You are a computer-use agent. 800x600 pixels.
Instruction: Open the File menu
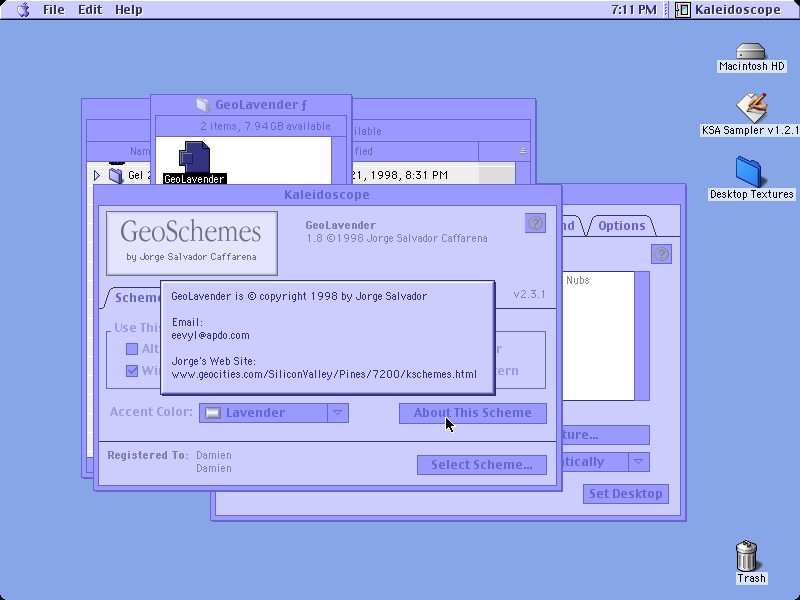click(54, 10)
